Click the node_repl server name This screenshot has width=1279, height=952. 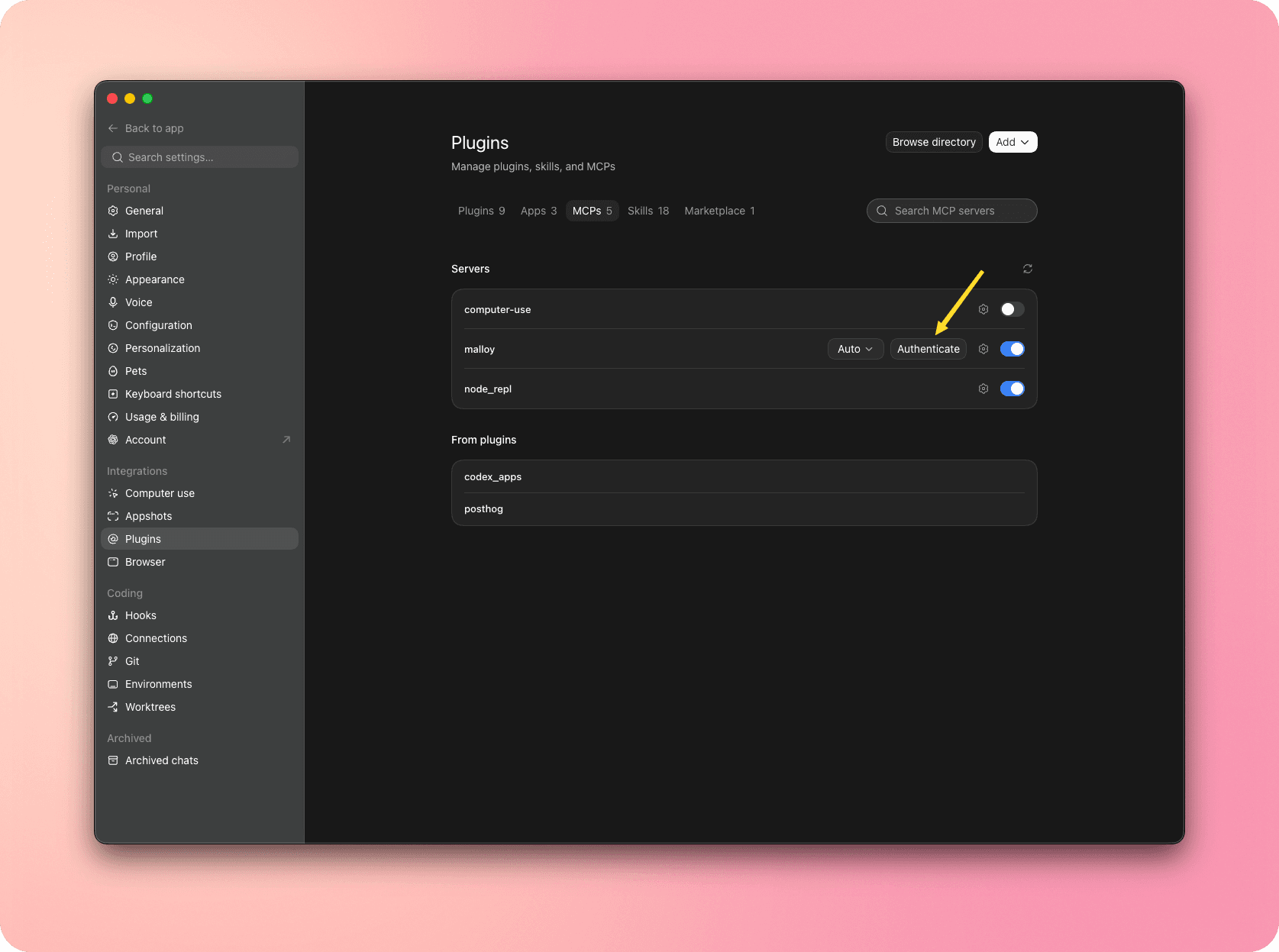tap(488, 389)
